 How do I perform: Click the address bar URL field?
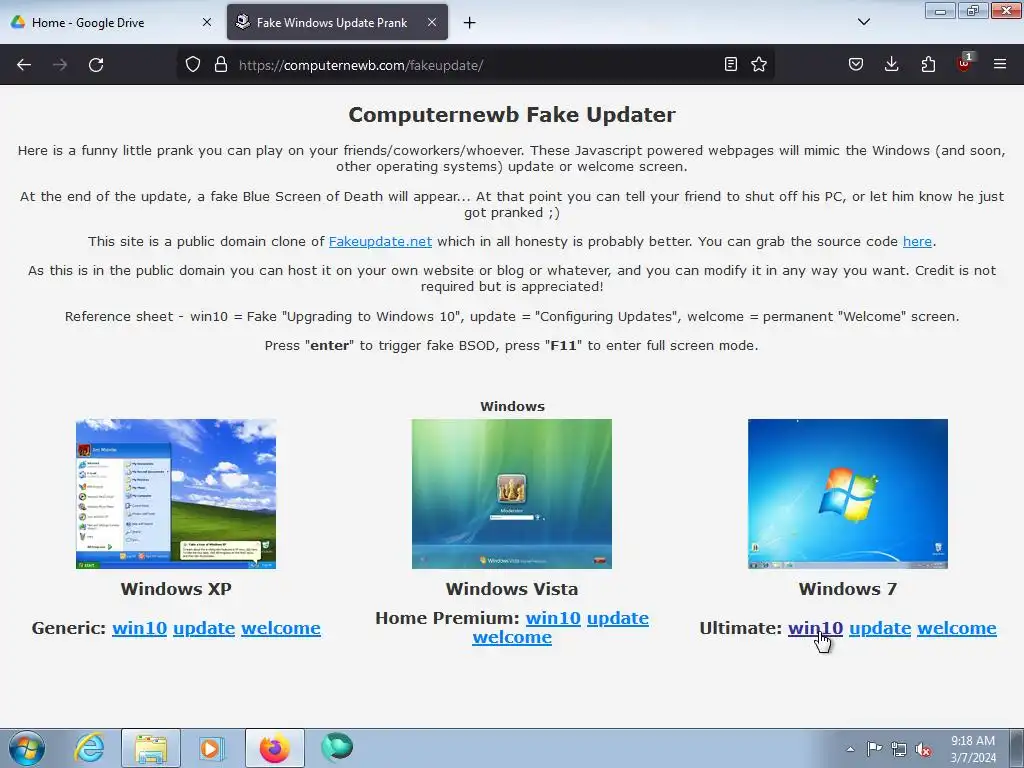coord(477,65)
